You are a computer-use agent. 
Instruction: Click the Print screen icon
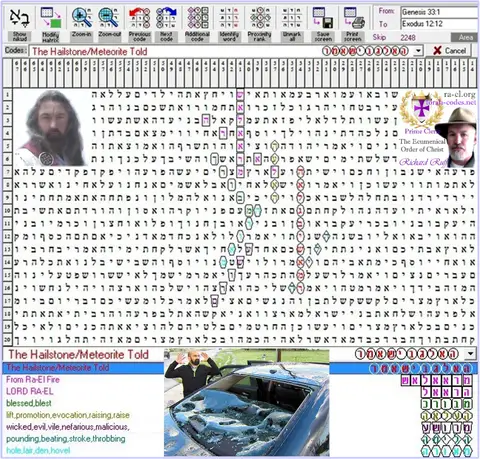coord(353,18)
